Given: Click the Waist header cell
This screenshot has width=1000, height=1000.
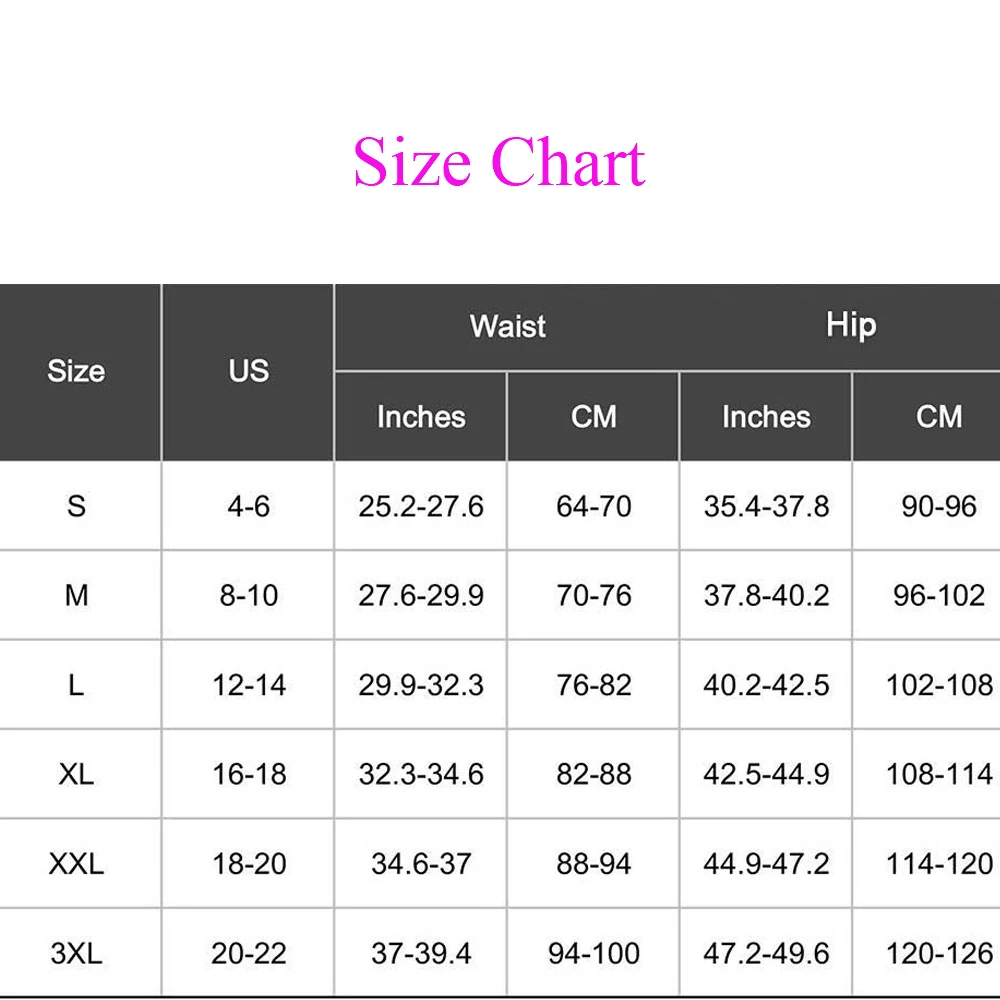Looking at the screenshot, I should pos(508,326).
